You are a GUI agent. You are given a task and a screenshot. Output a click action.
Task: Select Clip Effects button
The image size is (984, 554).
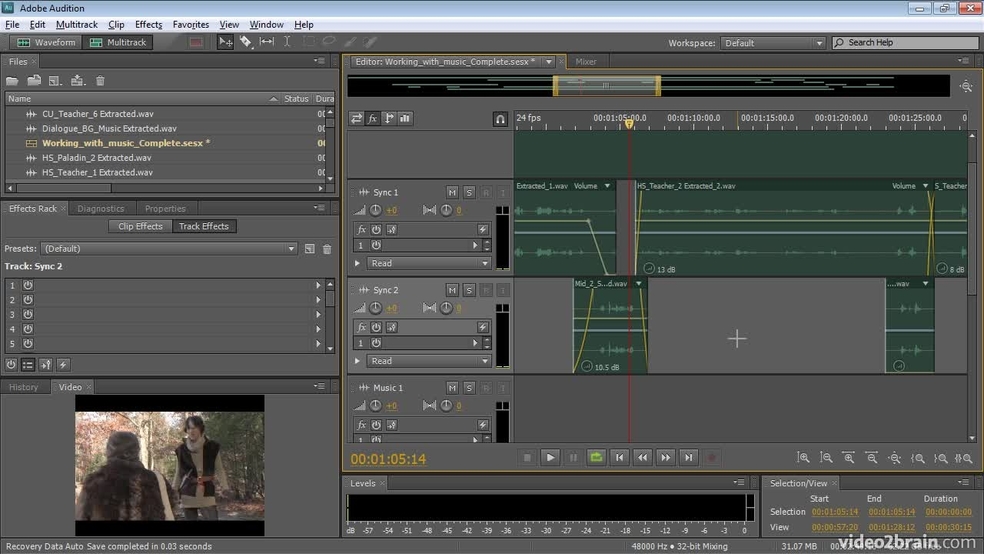point(140,226)
